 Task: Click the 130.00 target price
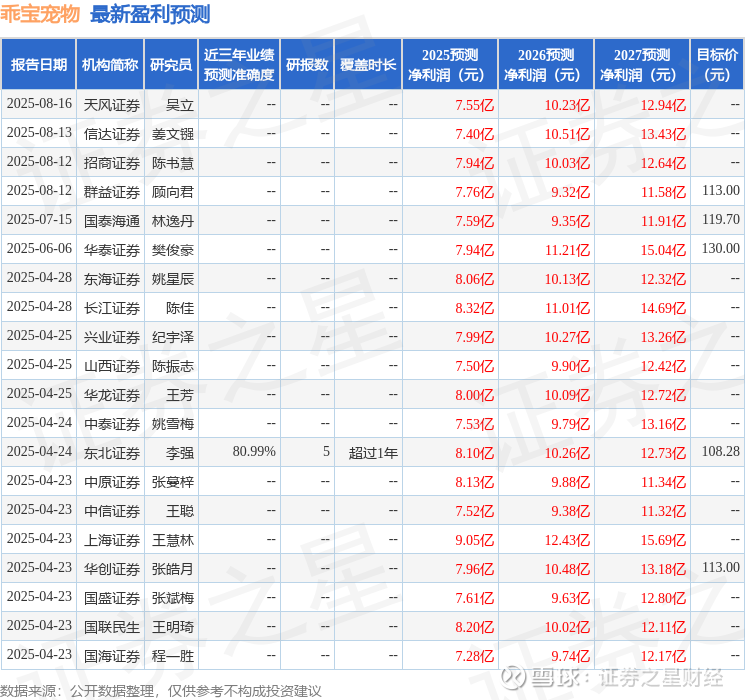[x=721, y=248]
